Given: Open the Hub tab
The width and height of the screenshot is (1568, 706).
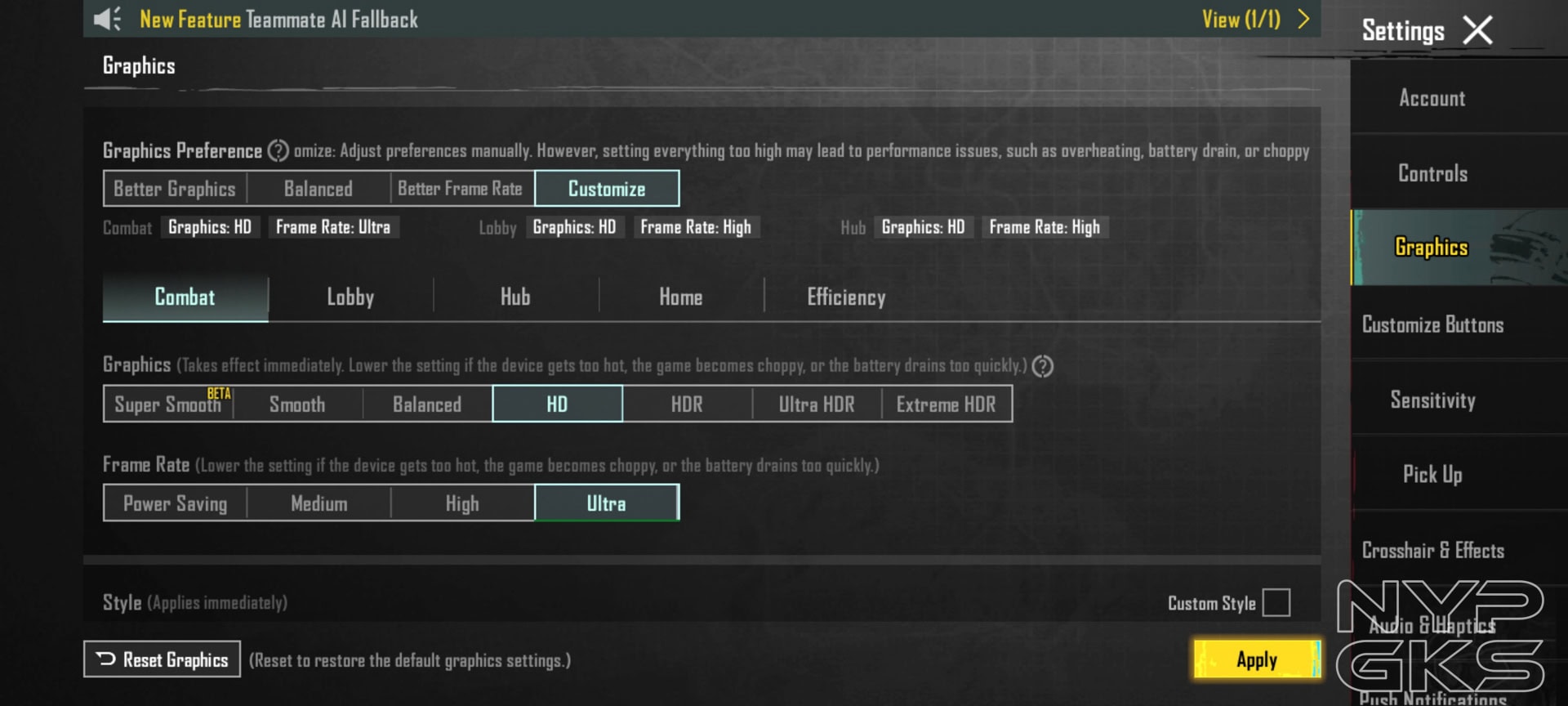Looking at the screenshot, I should [515, 297].
